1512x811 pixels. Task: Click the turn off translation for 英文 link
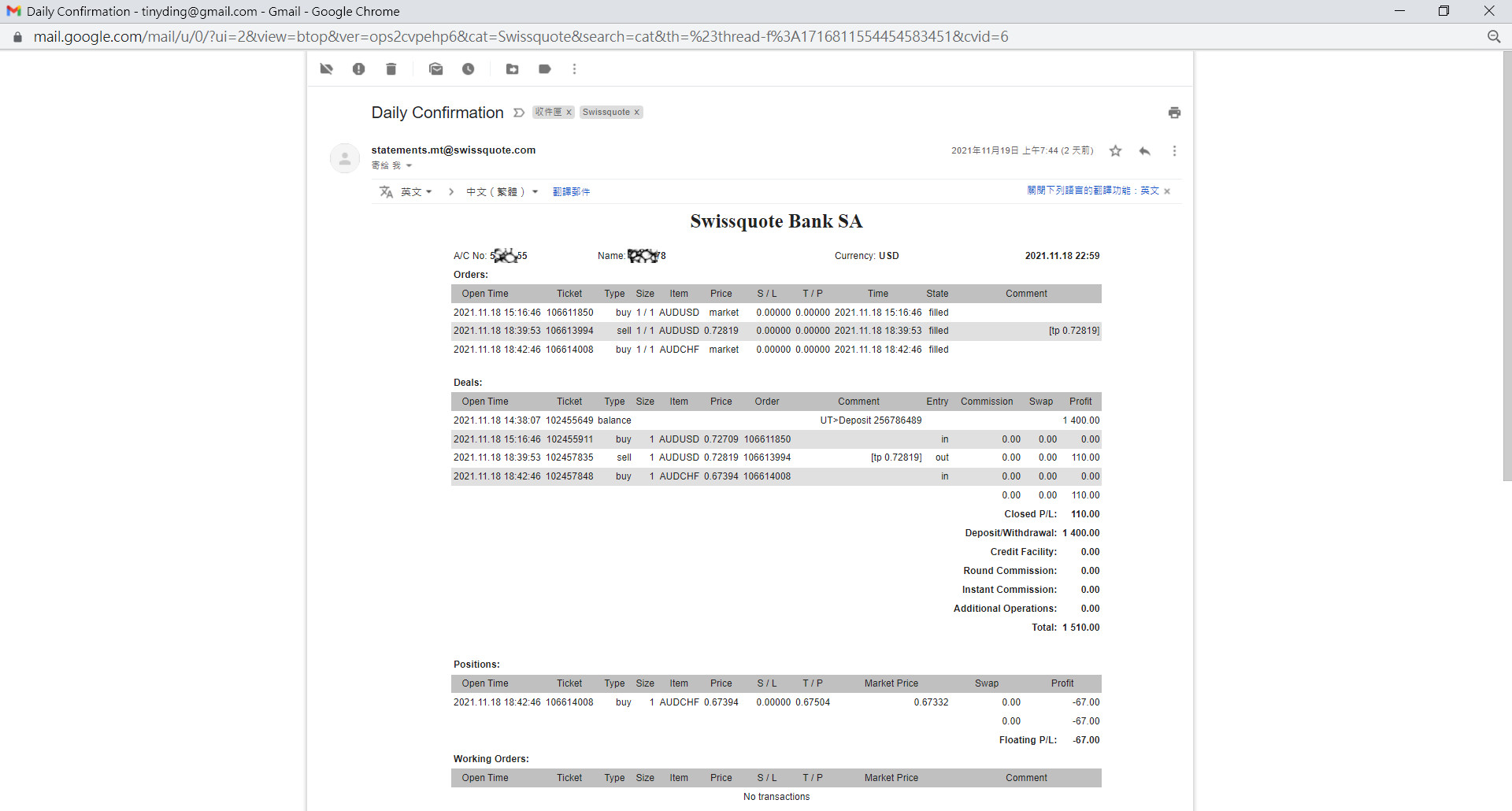click(1093, 191)
